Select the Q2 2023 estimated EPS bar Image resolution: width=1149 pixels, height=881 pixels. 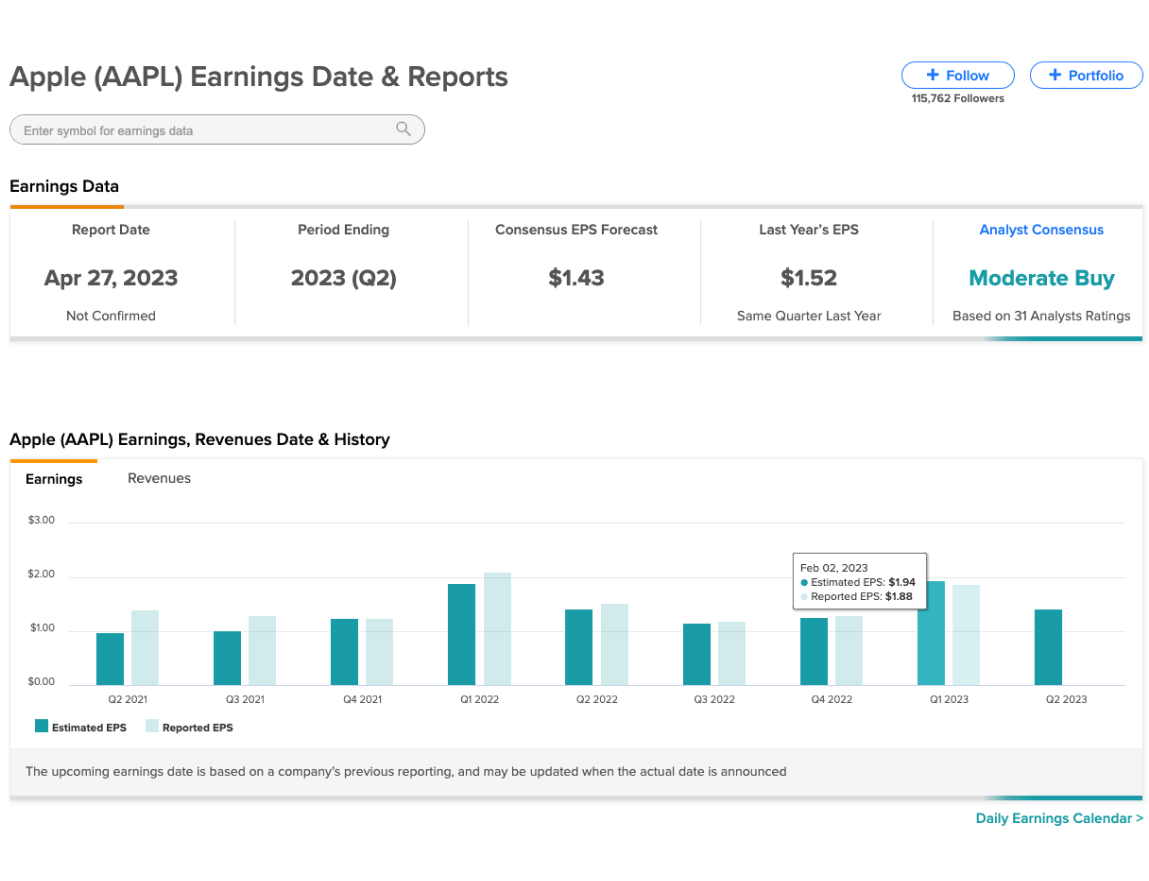pos(1048,647)
